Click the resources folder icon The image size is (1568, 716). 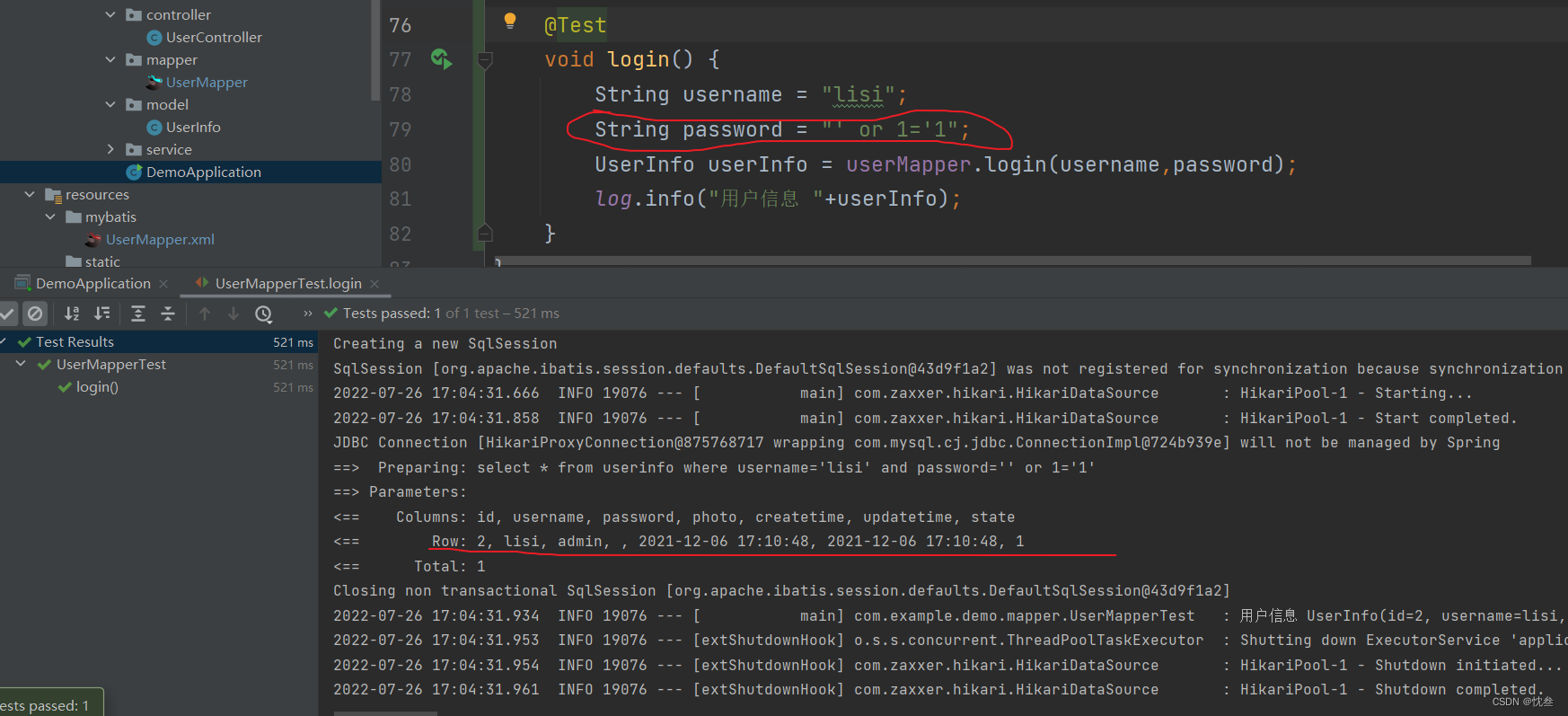tap(53, 195)
